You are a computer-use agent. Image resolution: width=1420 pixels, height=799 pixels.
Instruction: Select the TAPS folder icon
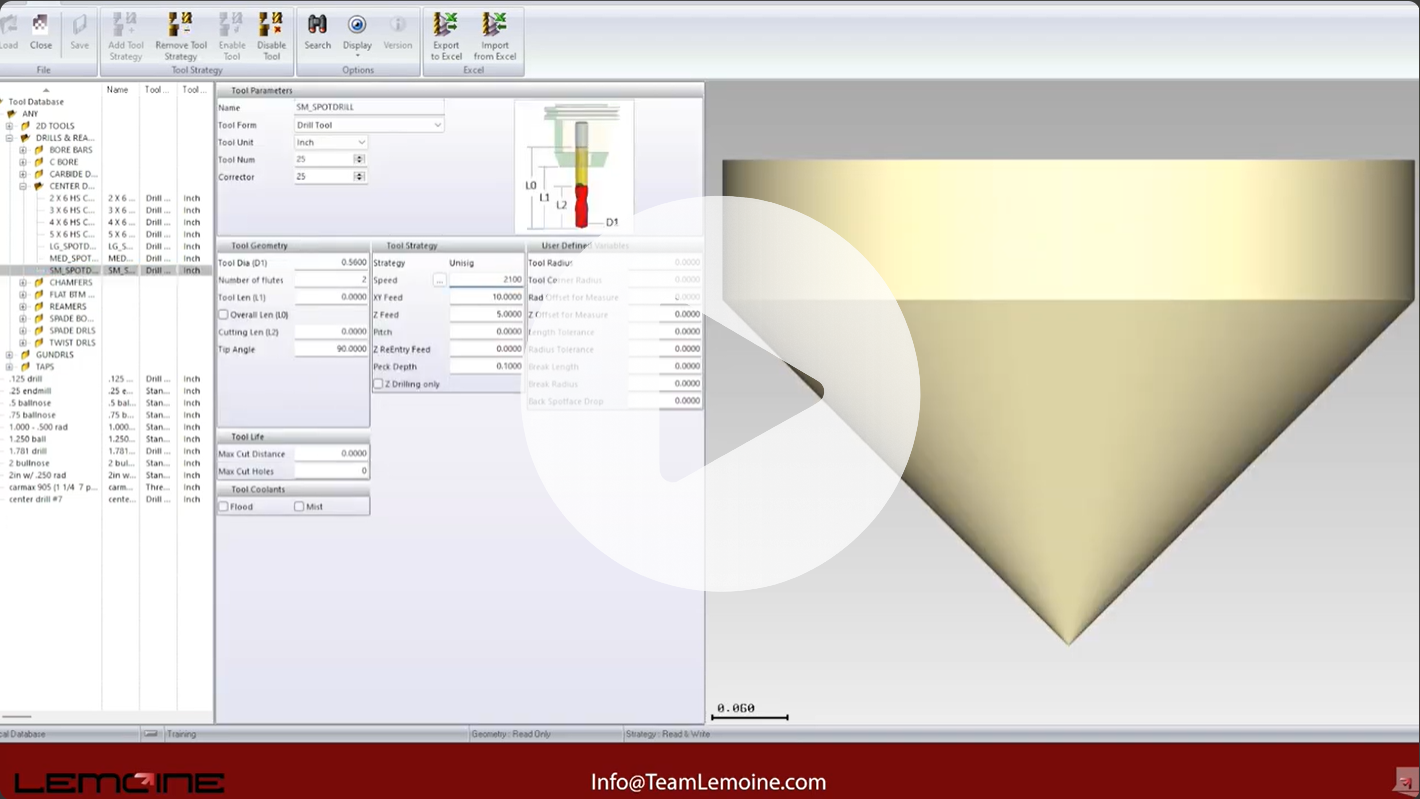coord(26,367)
